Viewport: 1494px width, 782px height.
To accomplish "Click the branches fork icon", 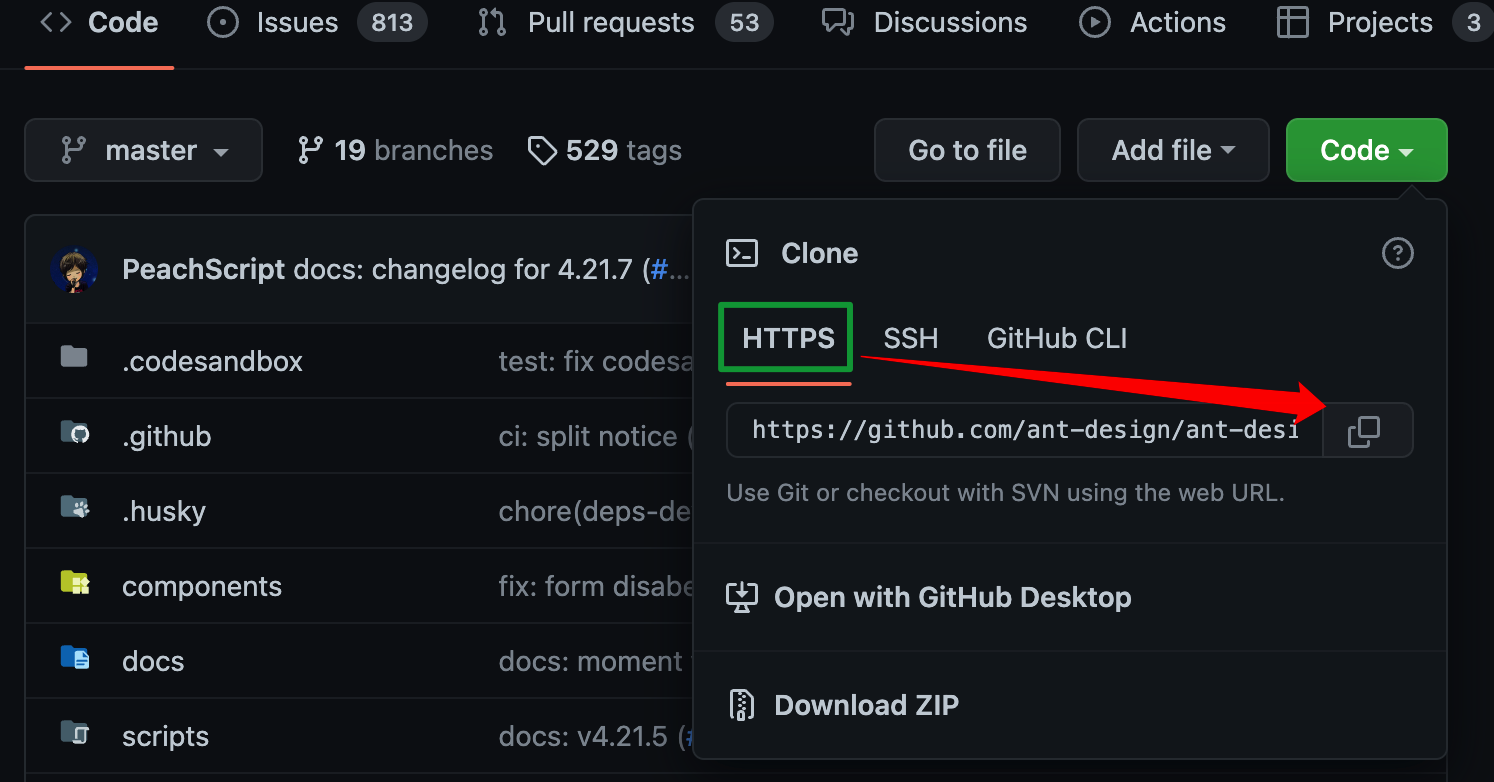I will click(x=310, y=151).
